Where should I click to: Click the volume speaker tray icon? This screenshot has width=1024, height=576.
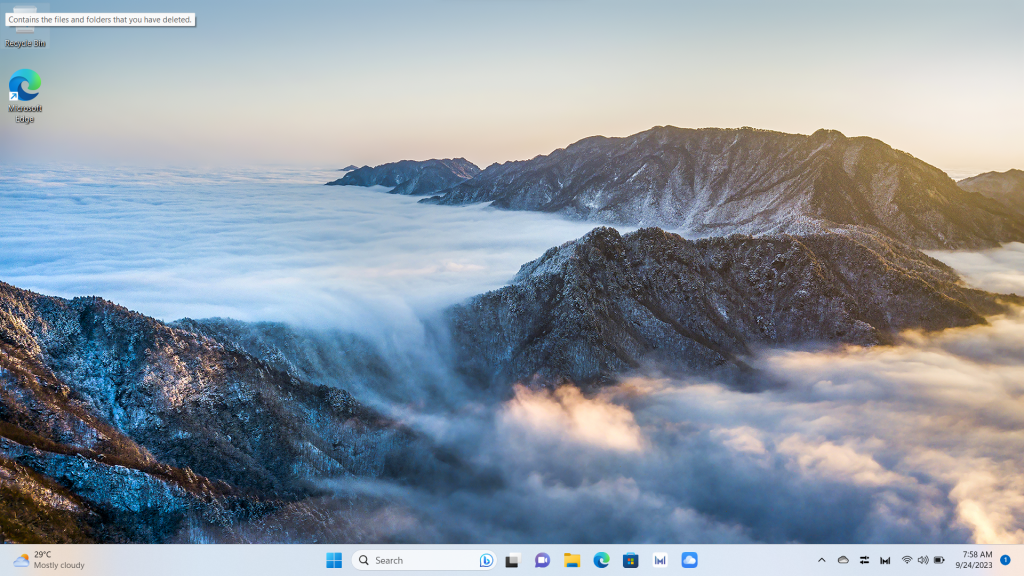click(923, 560)
